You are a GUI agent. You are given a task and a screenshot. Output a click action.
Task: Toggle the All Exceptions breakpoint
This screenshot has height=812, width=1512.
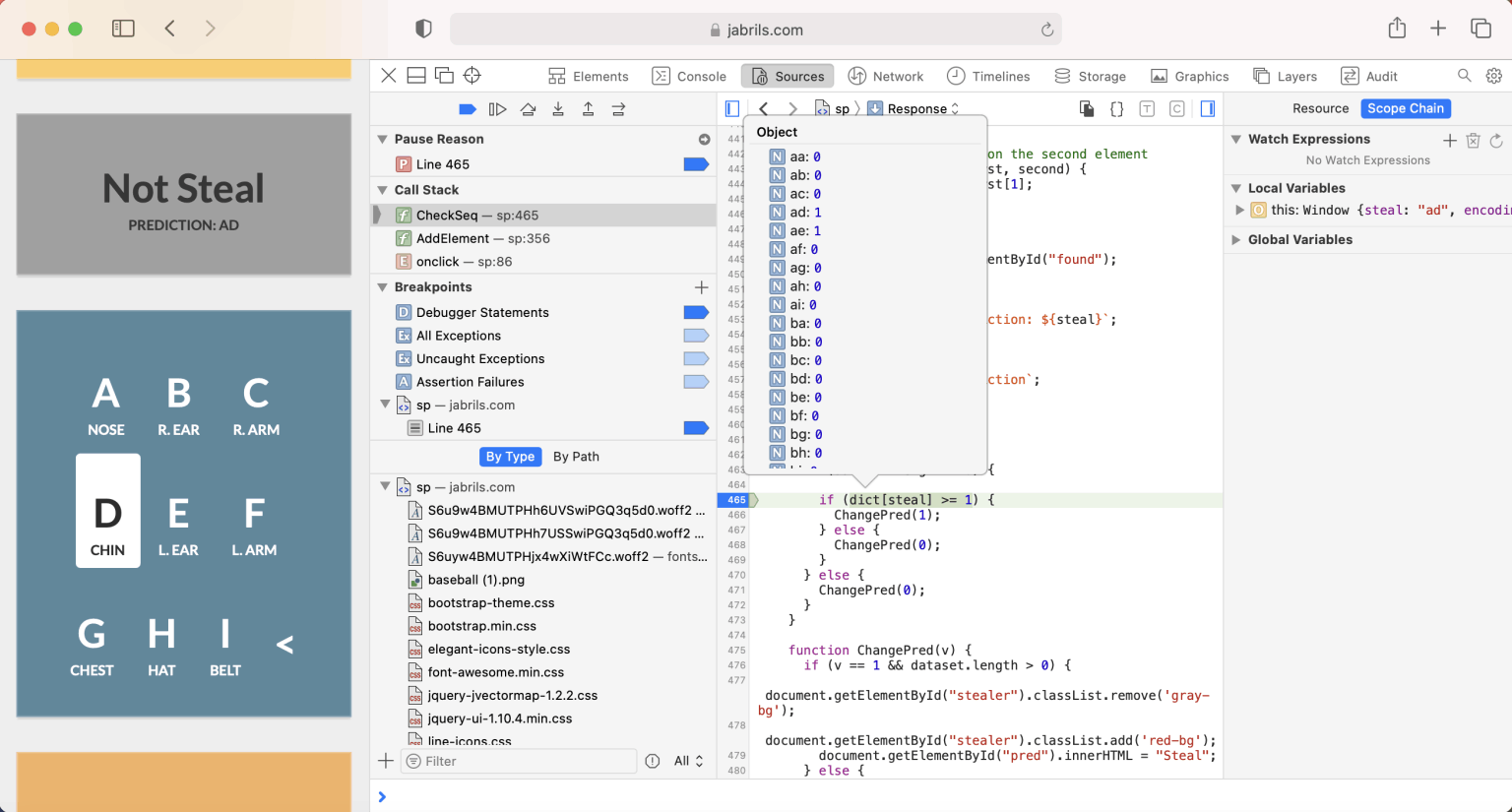[x=696, y=336]
